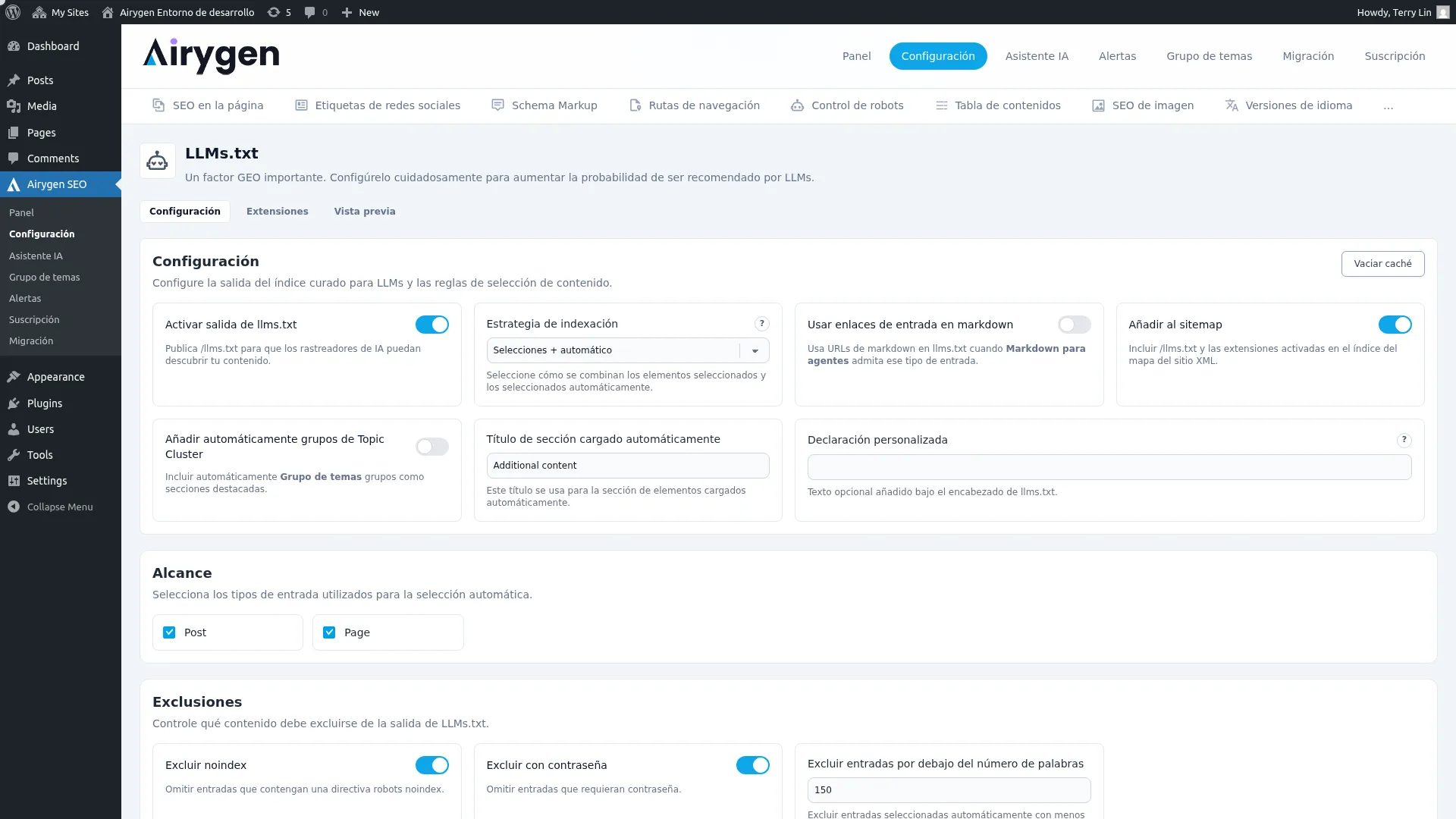Open Panel in sidebar submenu
This screenshot has width=1456, height=819.
(x=21, y=213)
